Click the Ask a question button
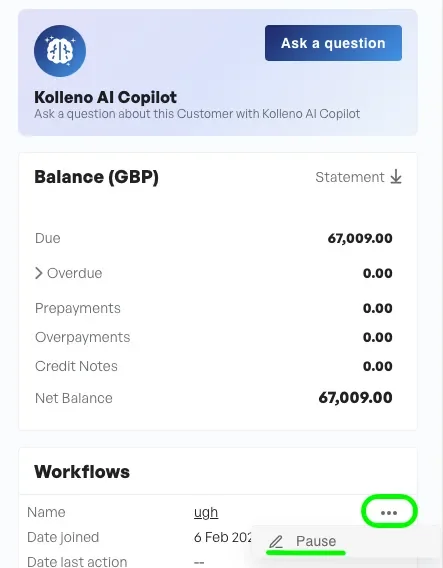 pos(333,43)
